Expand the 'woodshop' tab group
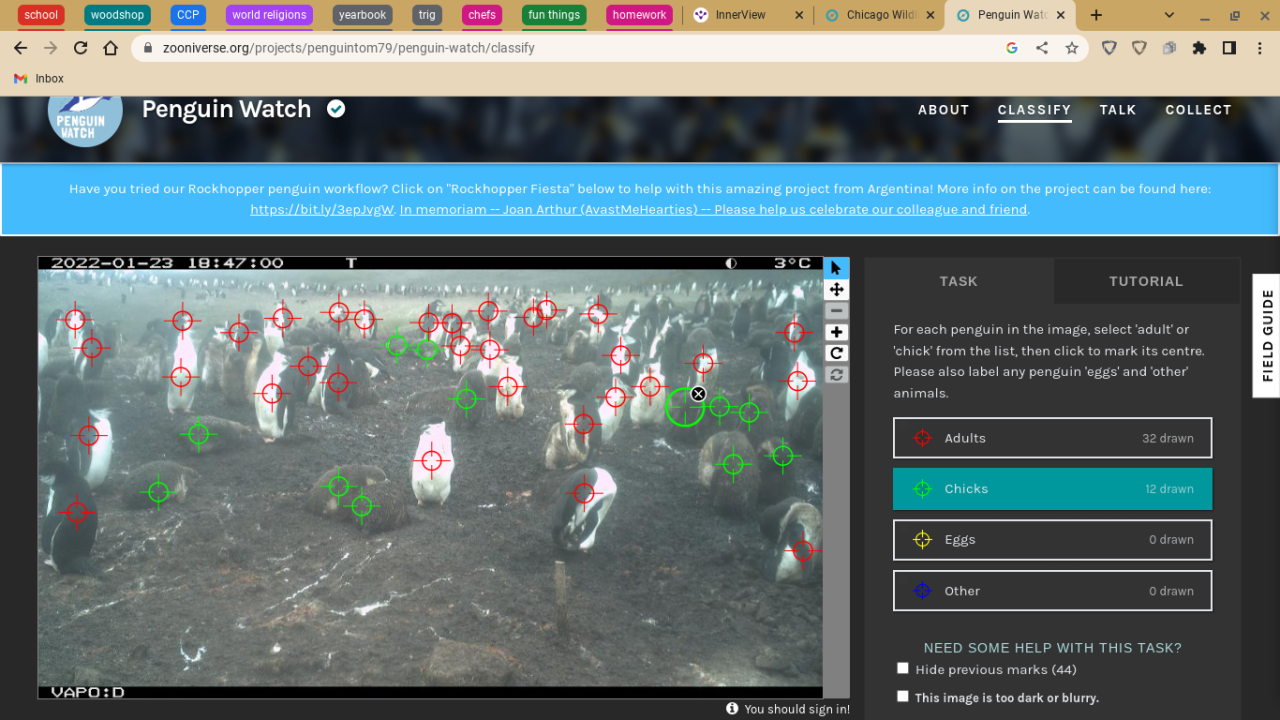The image size is (1280, 720). (118, 15)
